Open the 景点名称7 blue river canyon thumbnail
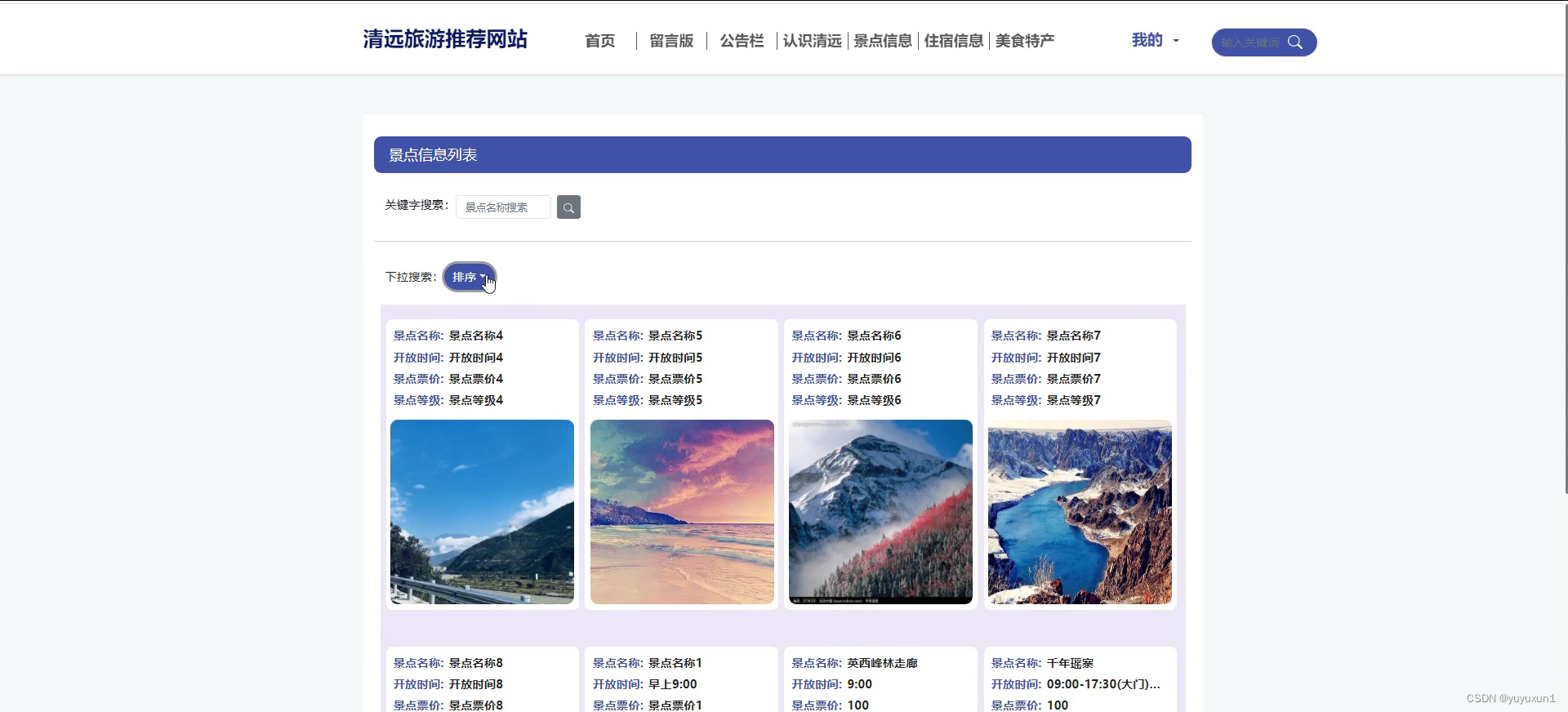Image resolution: width=1568 pixels, height=712 pixels. click(x=1080, y=512)
